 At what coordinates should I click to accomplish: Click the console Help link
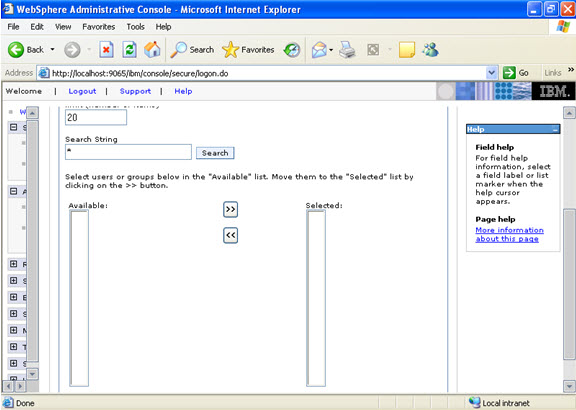[x=183, y=91]
